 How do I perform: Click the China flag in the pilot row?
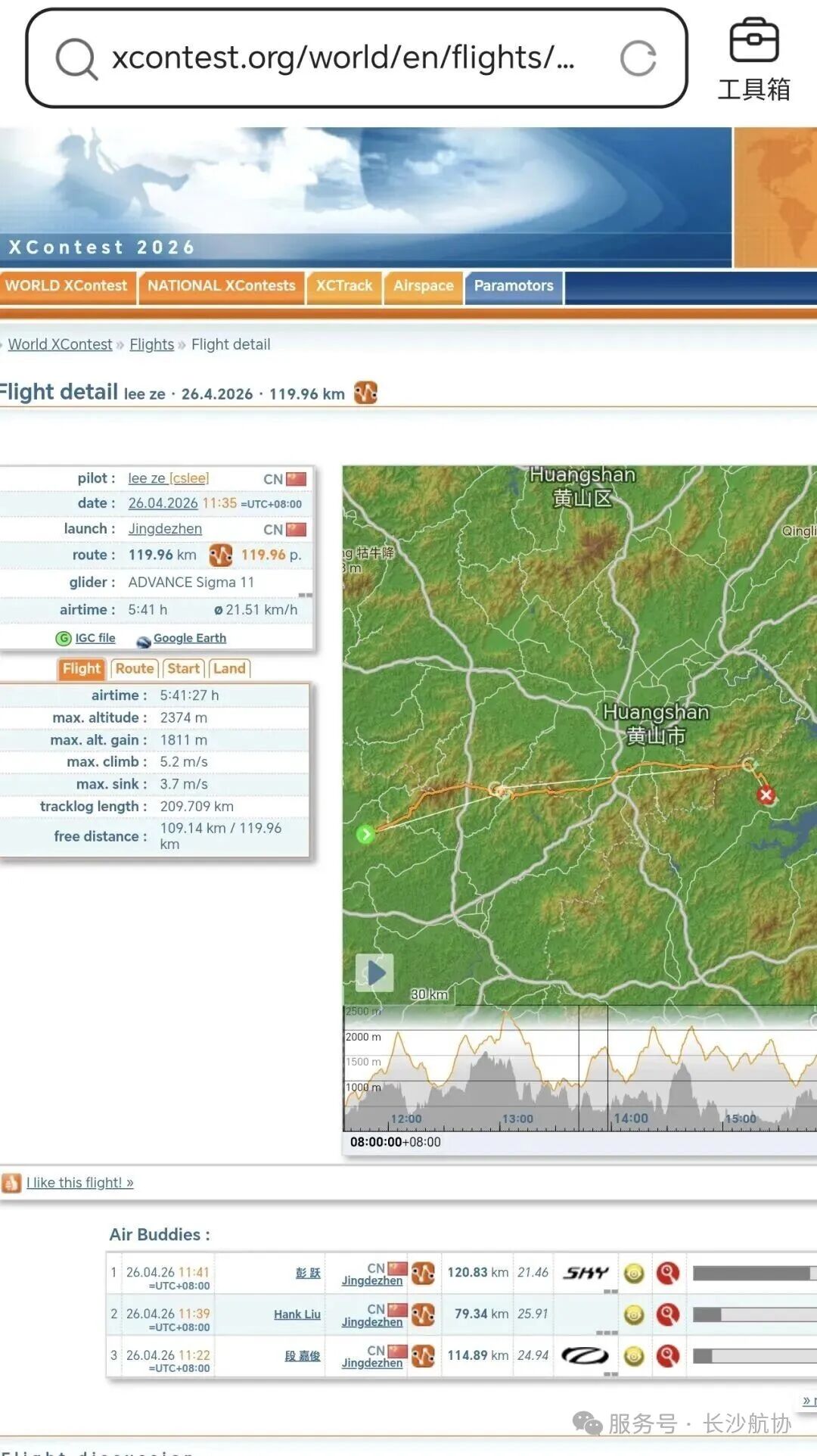297,479
